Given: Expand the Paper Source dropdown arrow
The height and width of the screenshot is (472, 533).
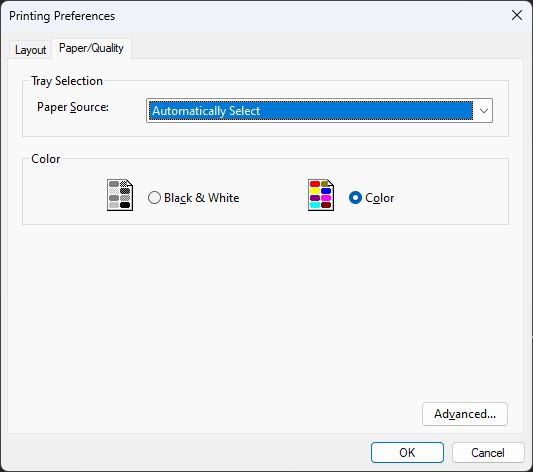Looking at the screenshot, I should [x=483, y=111].
